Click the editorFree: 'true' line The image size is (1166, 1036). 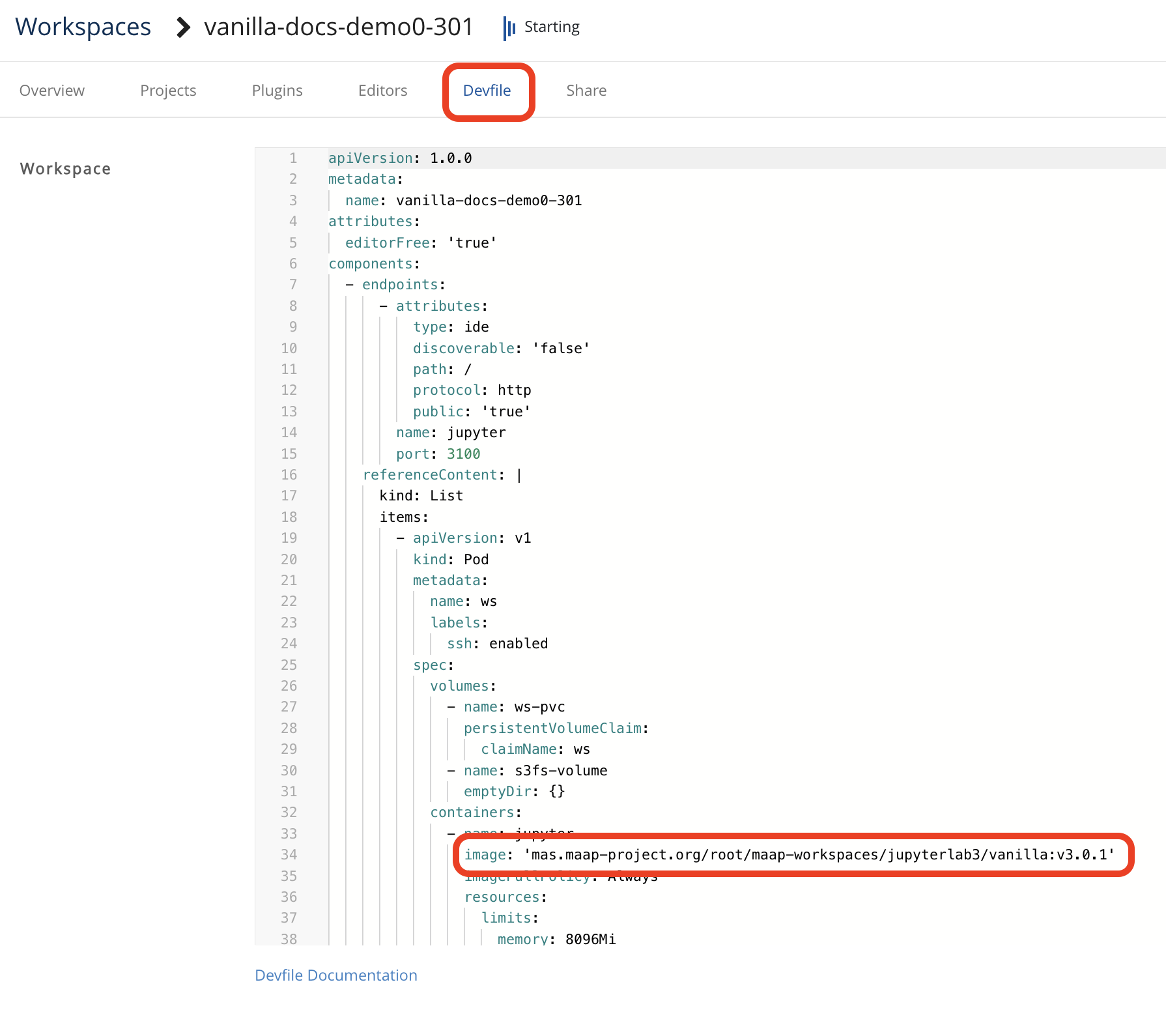pyautogui.click(x=421, y=243)
